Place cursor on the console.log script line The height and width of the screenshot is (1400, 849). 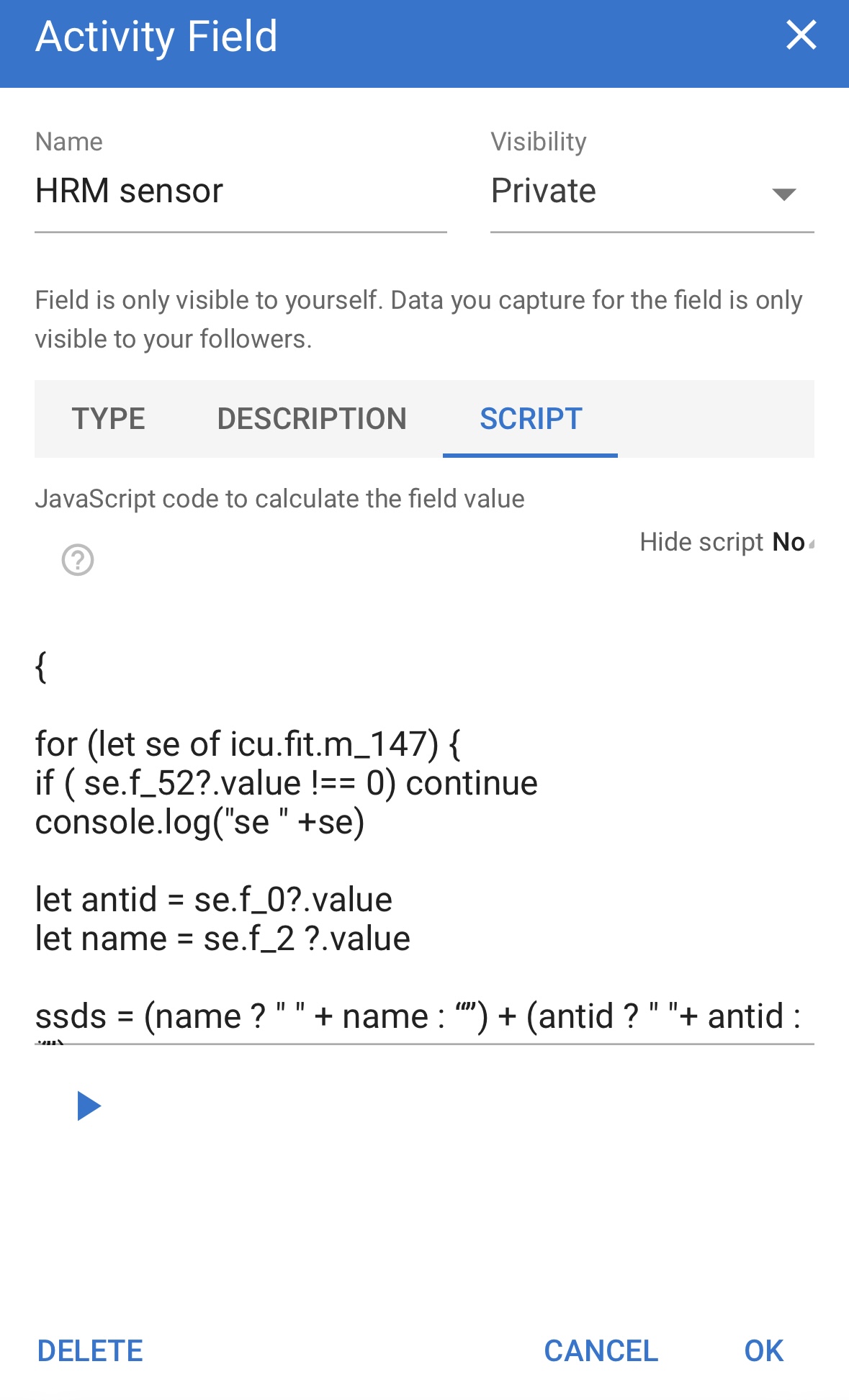tap(200, 822)
